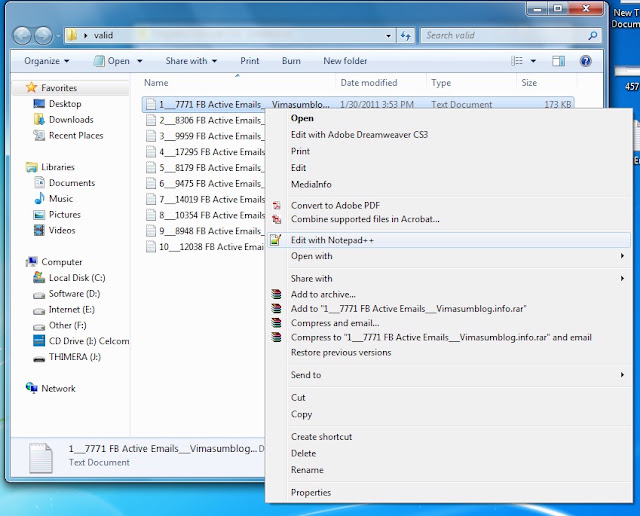The image size is (640, 516).
Task: Click the large text document icon in details pane
Action: pyautogui.click(x=41, y=458)
